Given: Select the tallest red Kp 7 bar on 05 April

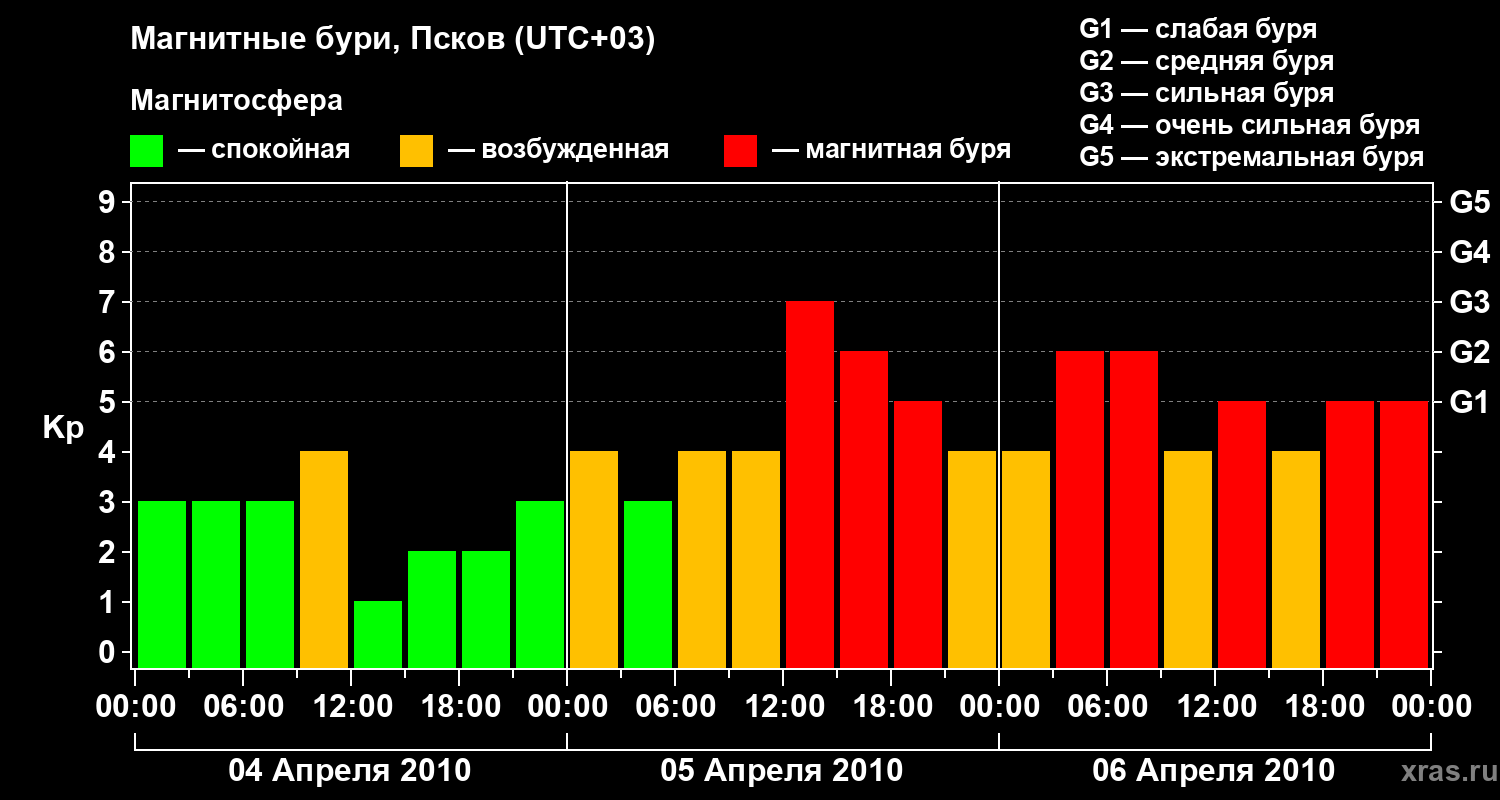Looking at the screenshot, I should click(810, 484).
